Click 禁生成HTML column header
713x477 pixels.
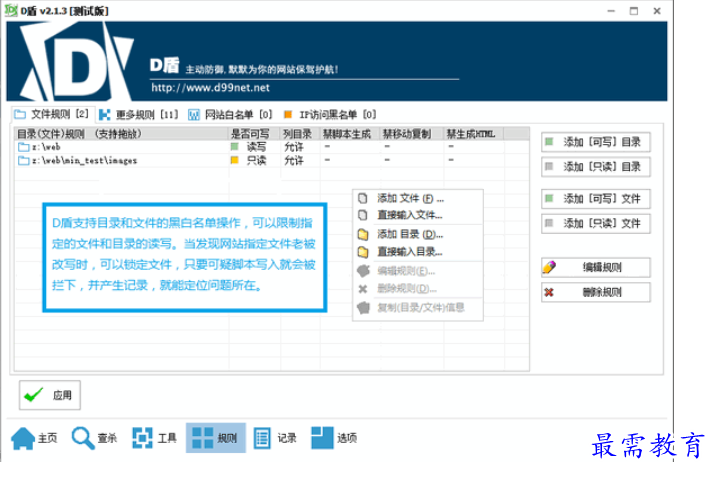[x=474, y=134]
